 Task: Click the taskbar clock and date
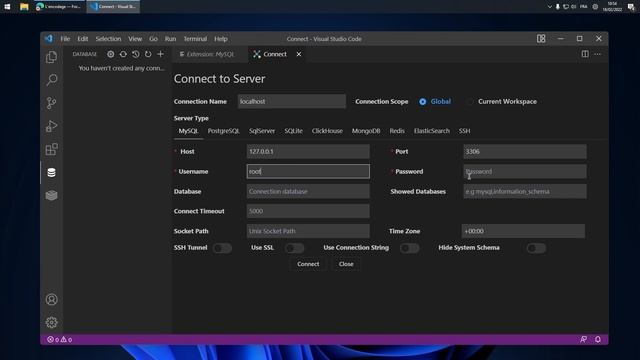pyautogui.click(x=612, y=7)
